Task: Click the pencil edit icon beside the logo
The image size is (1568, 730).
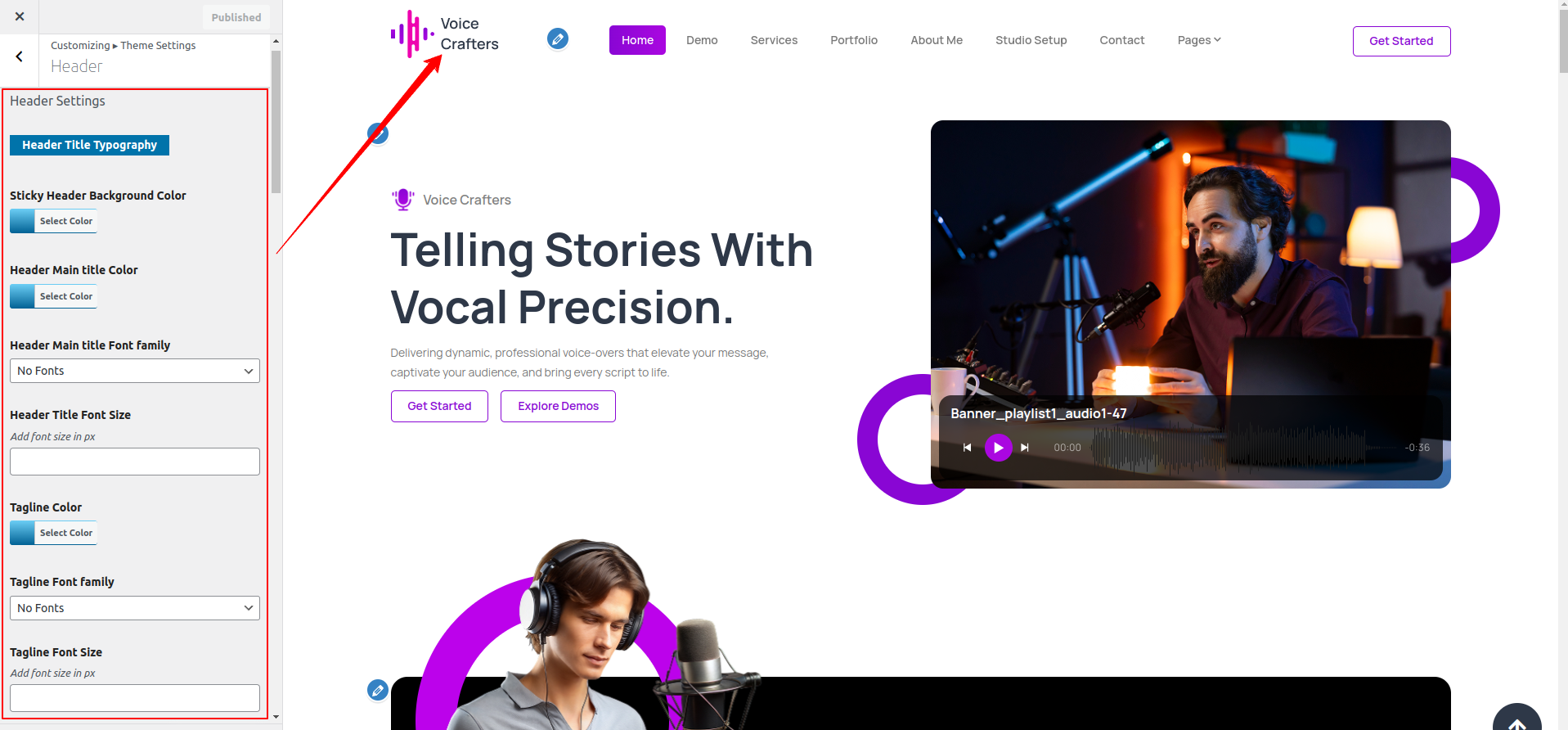Action: click(x=558, y=38)
